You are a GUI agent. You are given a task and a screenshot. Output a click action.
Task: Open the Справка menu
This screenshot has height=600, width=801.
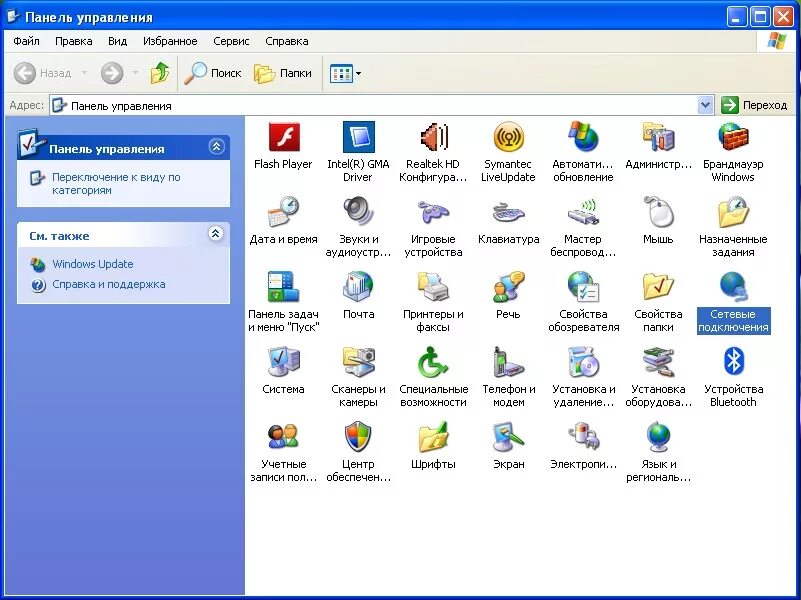pos(287,41)
